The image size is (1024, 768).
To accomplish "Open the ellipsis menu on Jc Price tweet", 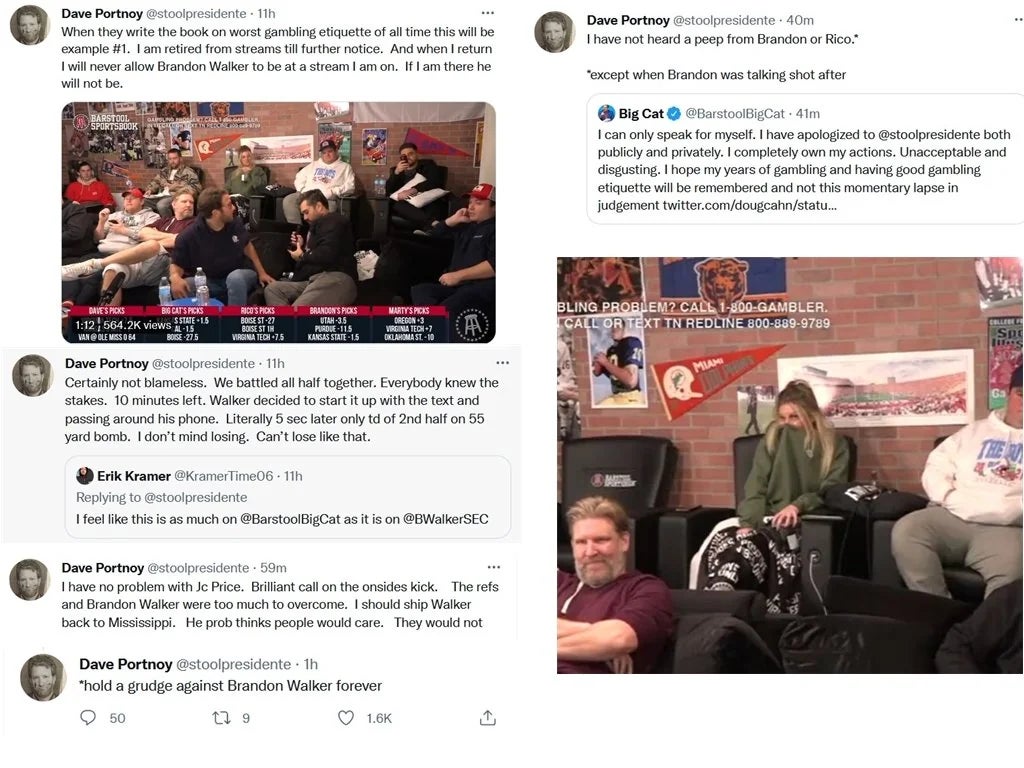I will click(x=494, y=567).
